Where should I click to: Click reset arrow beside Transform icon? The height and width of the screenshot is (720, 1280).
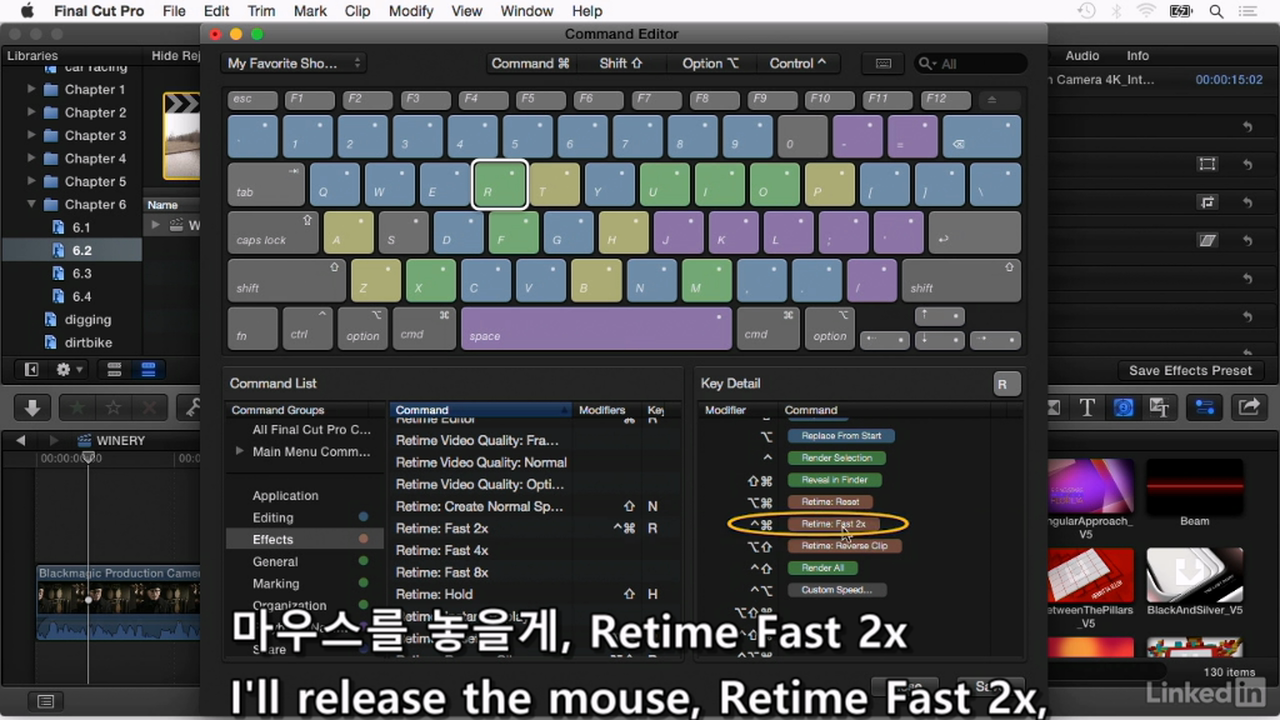(x=1247, y=165)
